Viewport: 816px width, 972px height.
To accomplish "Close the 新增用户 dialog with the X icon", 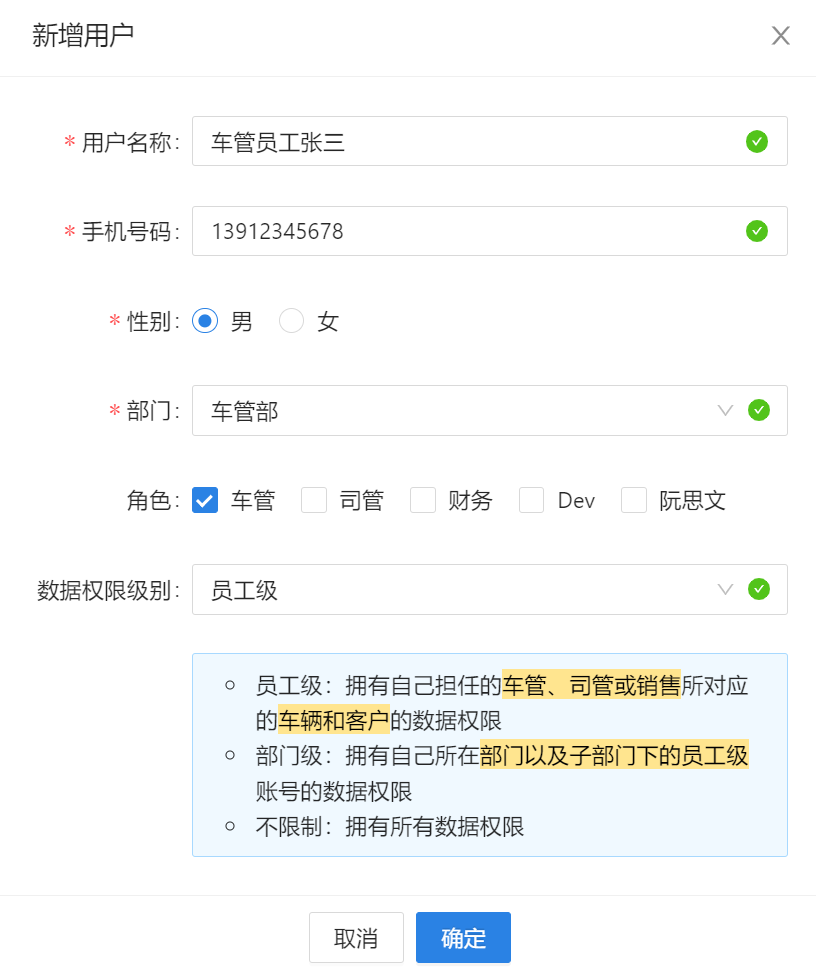I will (x=781, y=36).
